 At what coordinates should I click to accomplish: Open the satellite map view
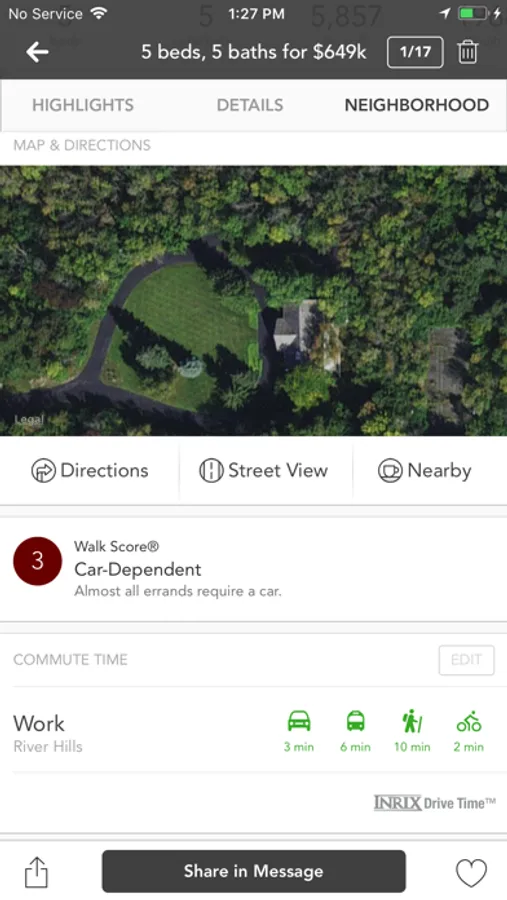coord(253,301)
